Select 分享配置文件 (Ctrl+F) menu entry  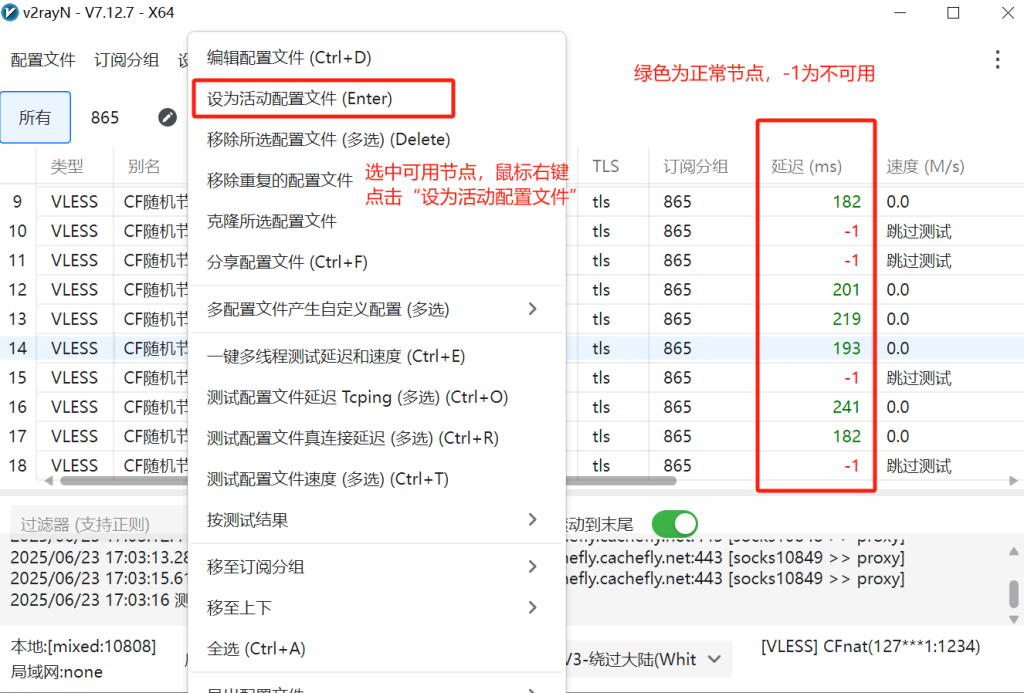pos(377,262)
